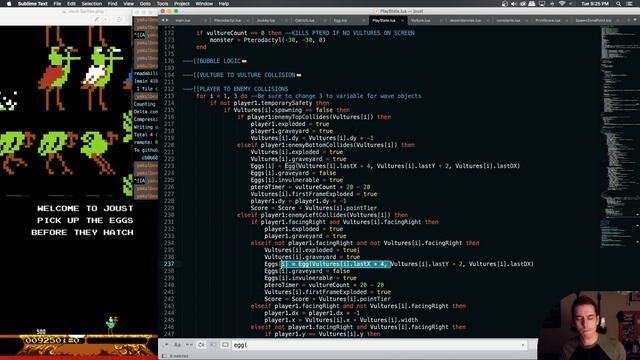Close the PlayState.lua tab
640x360 pixels.
click(x=402, y=20)
